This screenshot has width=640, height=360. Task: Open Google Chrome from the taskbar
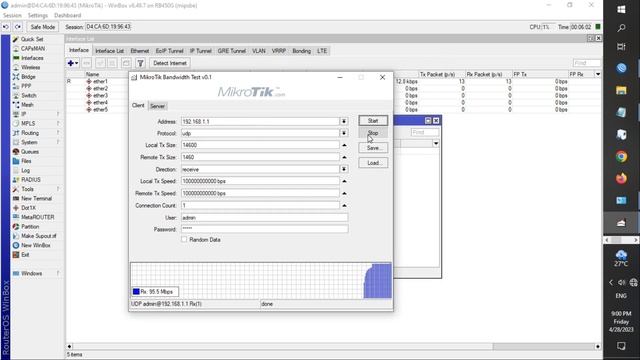(x=621, y=157)
